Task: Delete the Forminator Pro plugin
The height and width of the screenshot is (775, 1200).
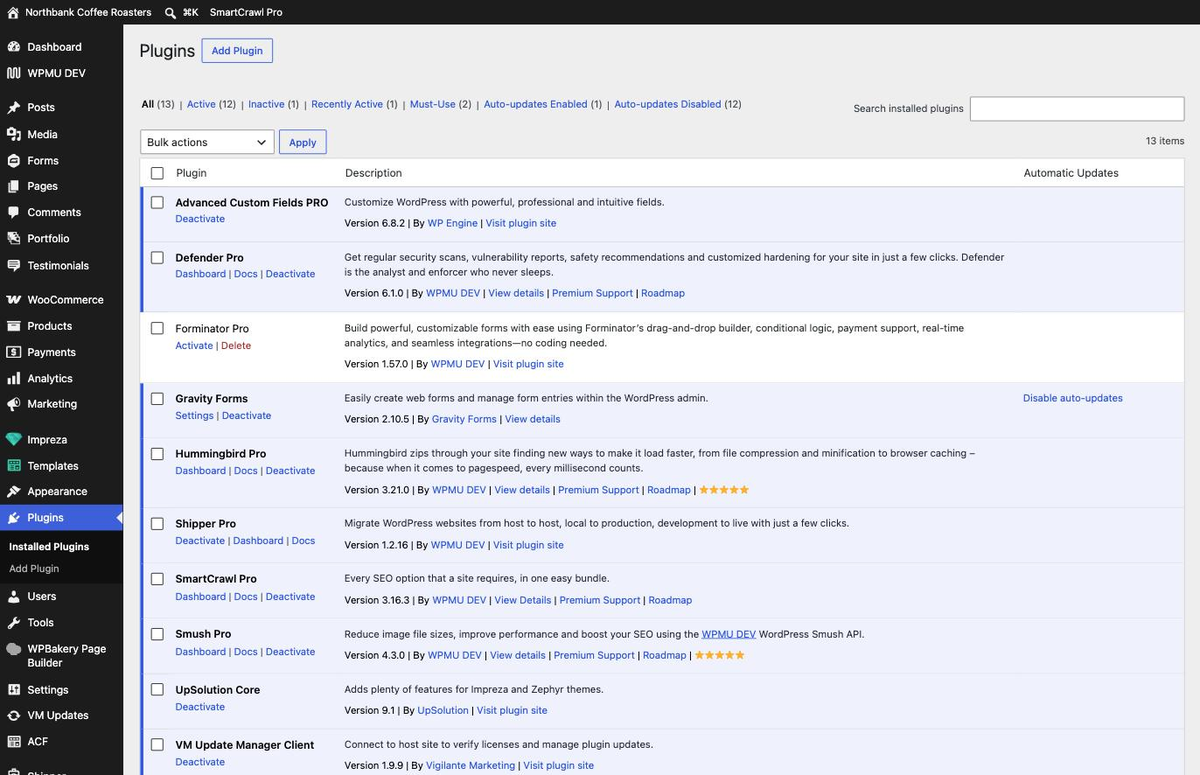Action: [x=236, y=346]
